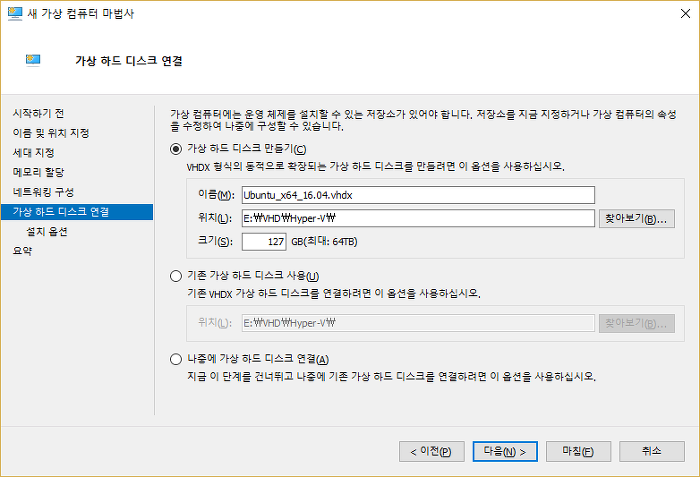Click the 기존 VHDX 가상 하드 디스크를 연결하려면 description
This screenshot has width=700, height=477.
(334, 294)
